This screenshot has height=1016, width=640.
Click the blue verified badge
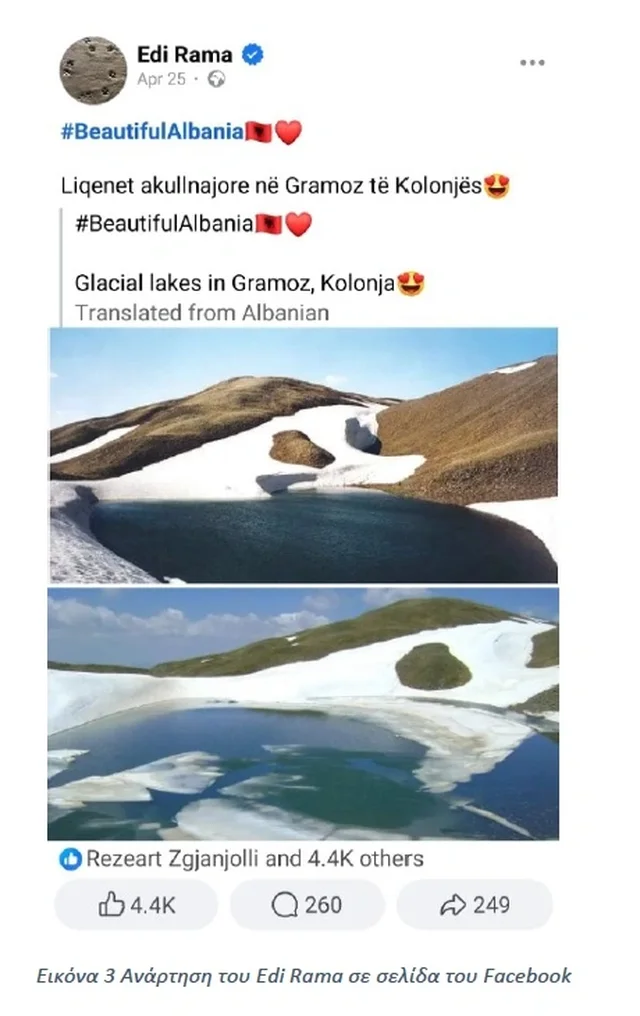(253, 54)
